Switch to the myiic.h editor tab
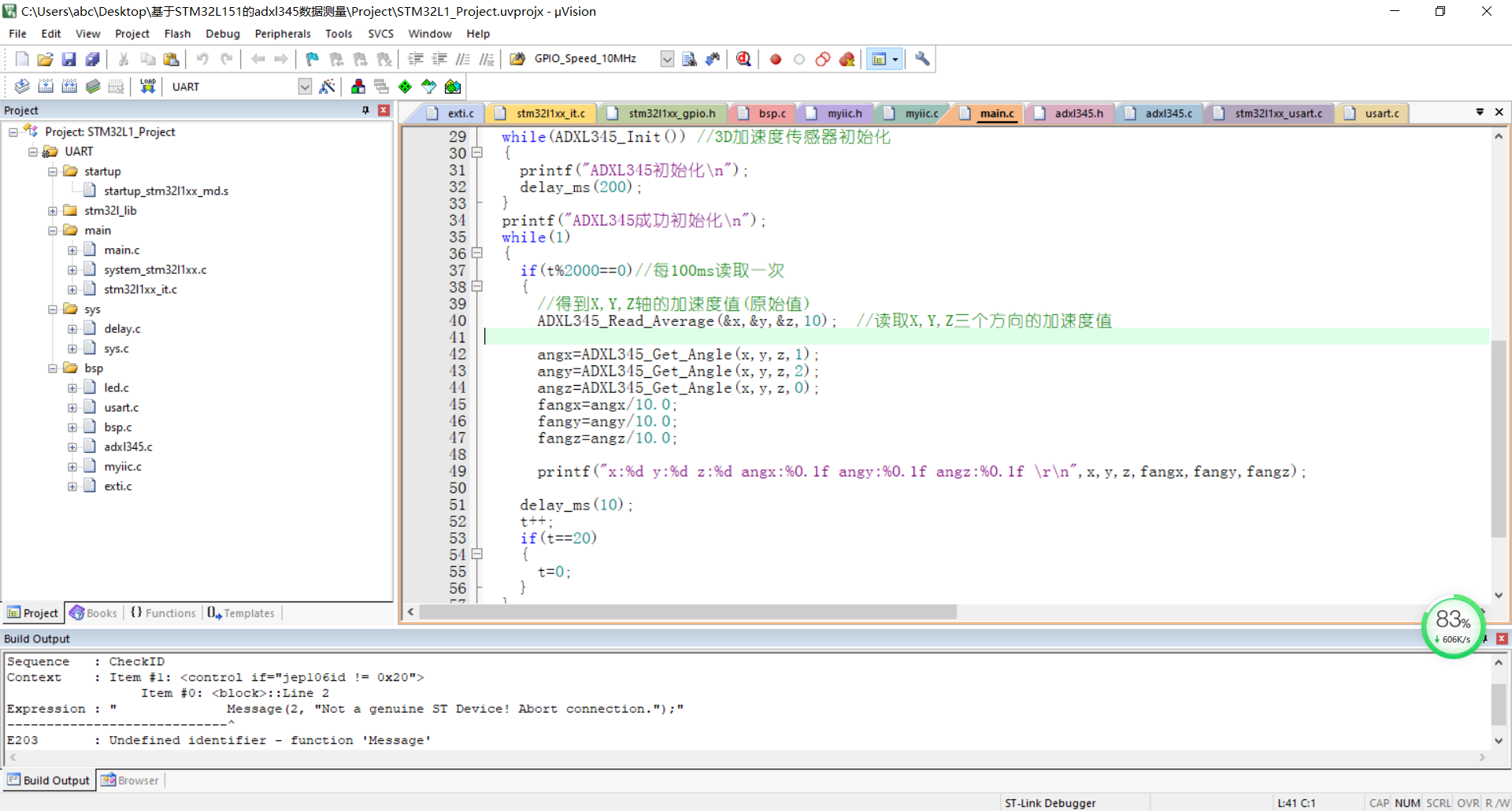 click(x=836, y=113)
